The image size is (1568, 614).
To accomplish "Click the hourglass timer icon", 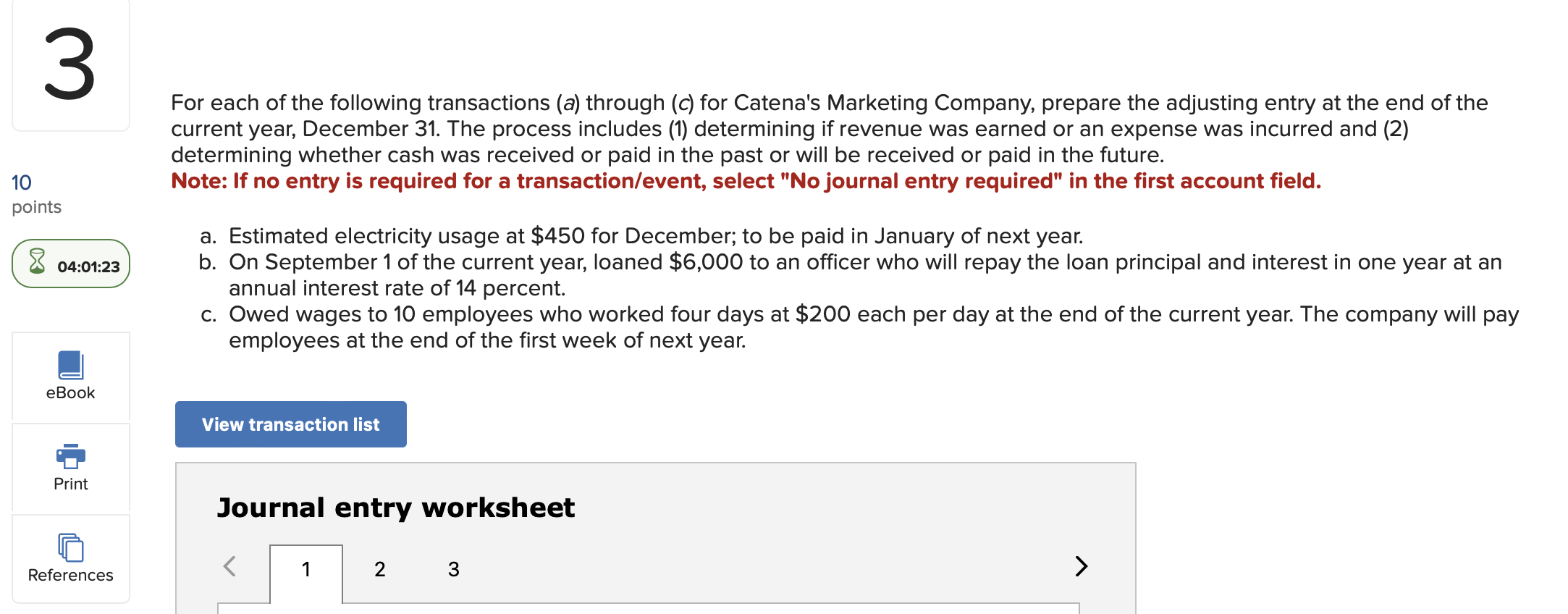I will [x=37, y=261].
